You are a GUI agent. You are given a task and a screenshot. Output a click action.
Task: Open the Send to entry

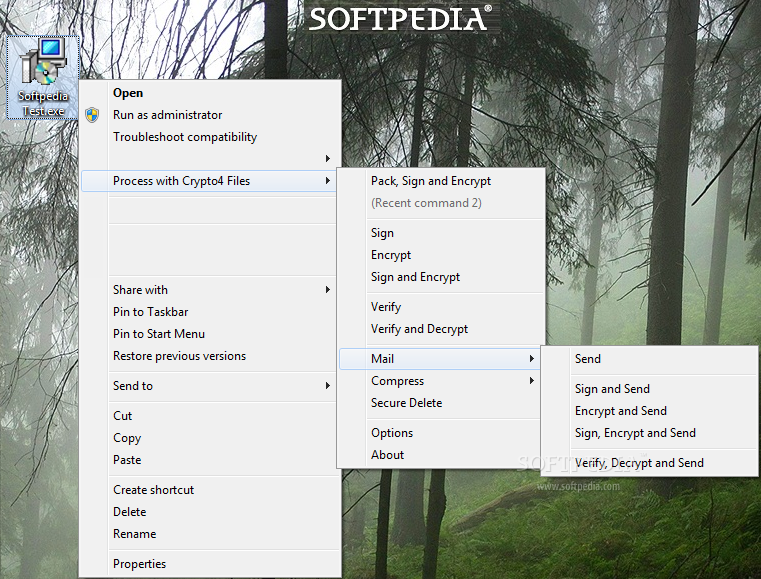[x=209, y=386]
